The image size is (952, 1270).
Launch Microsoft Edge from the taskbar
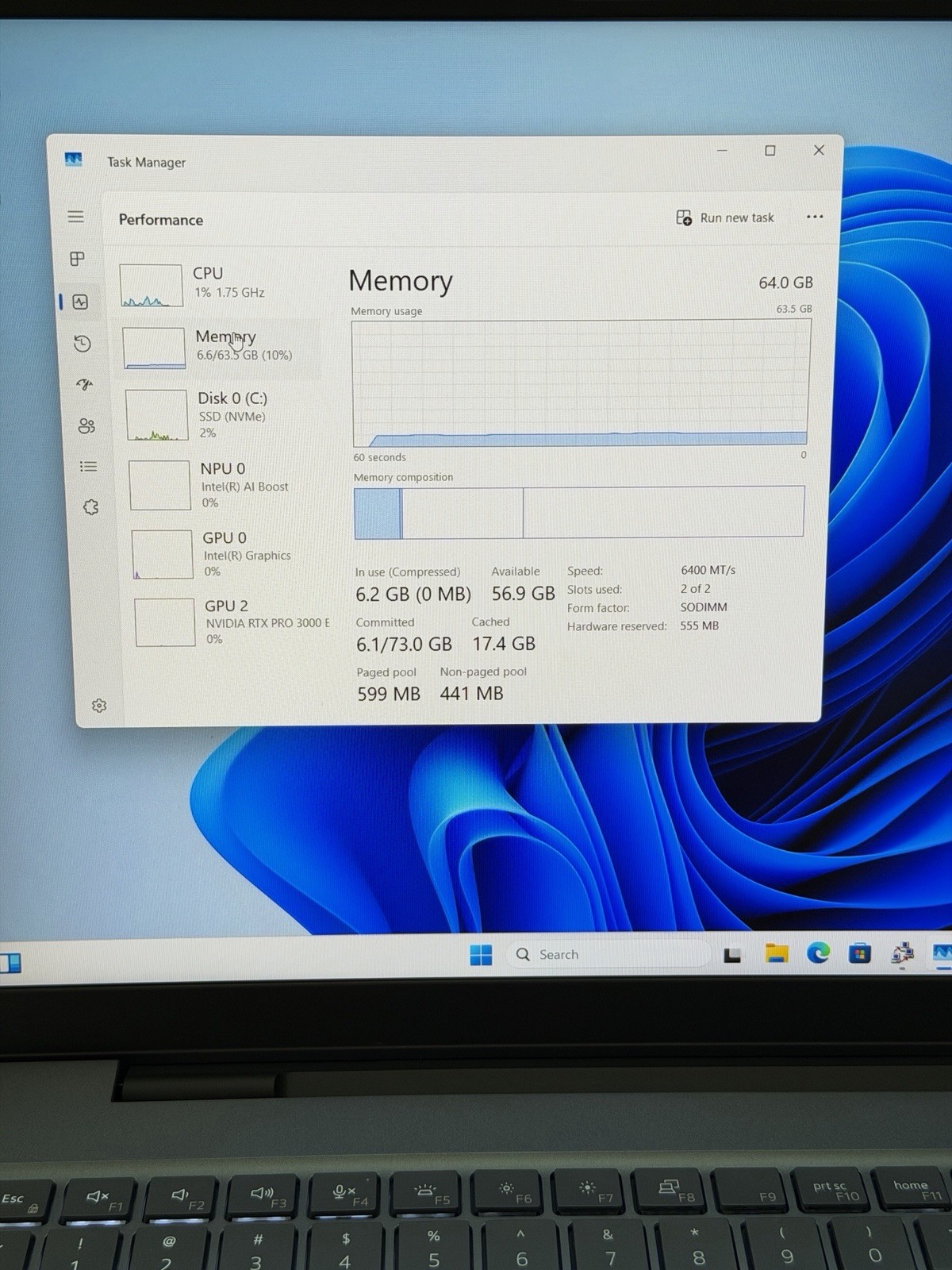(x=818, y=952)
